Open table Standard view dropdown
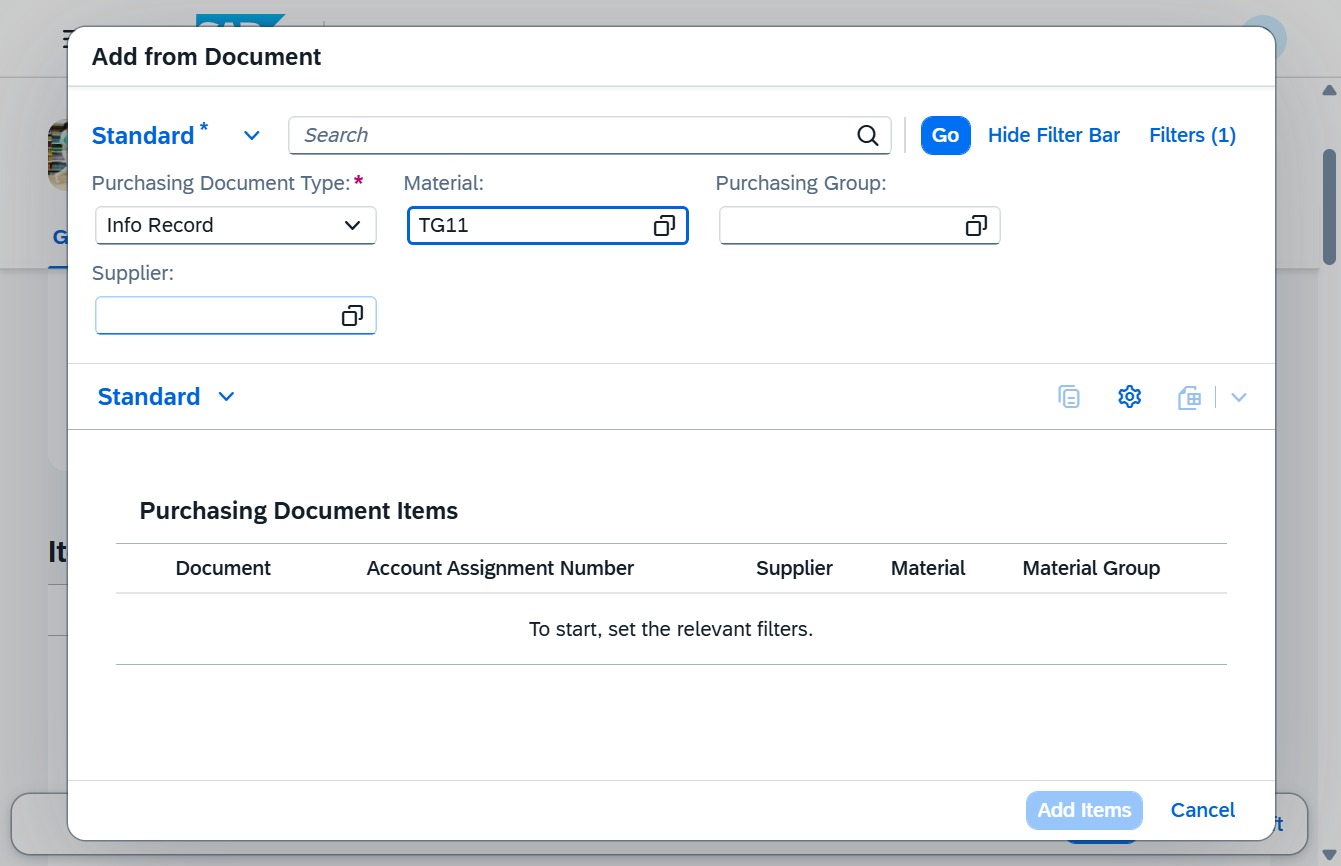 (x=226, y=397)
